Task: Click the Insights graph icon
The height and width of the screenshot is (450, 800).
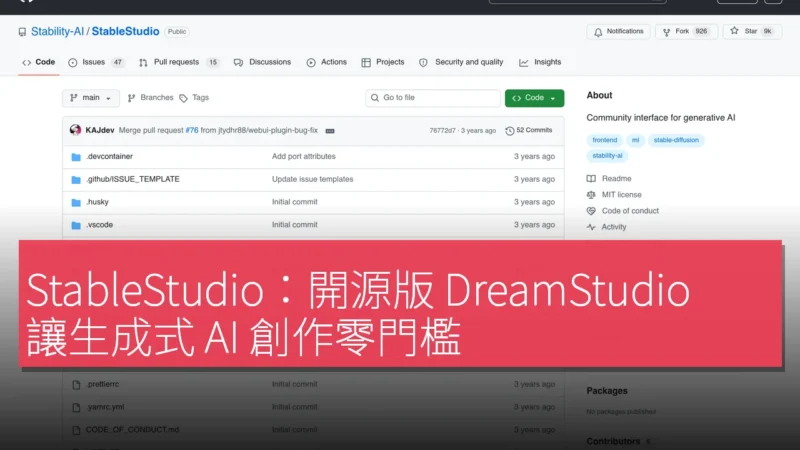Action: pos(523,63)
